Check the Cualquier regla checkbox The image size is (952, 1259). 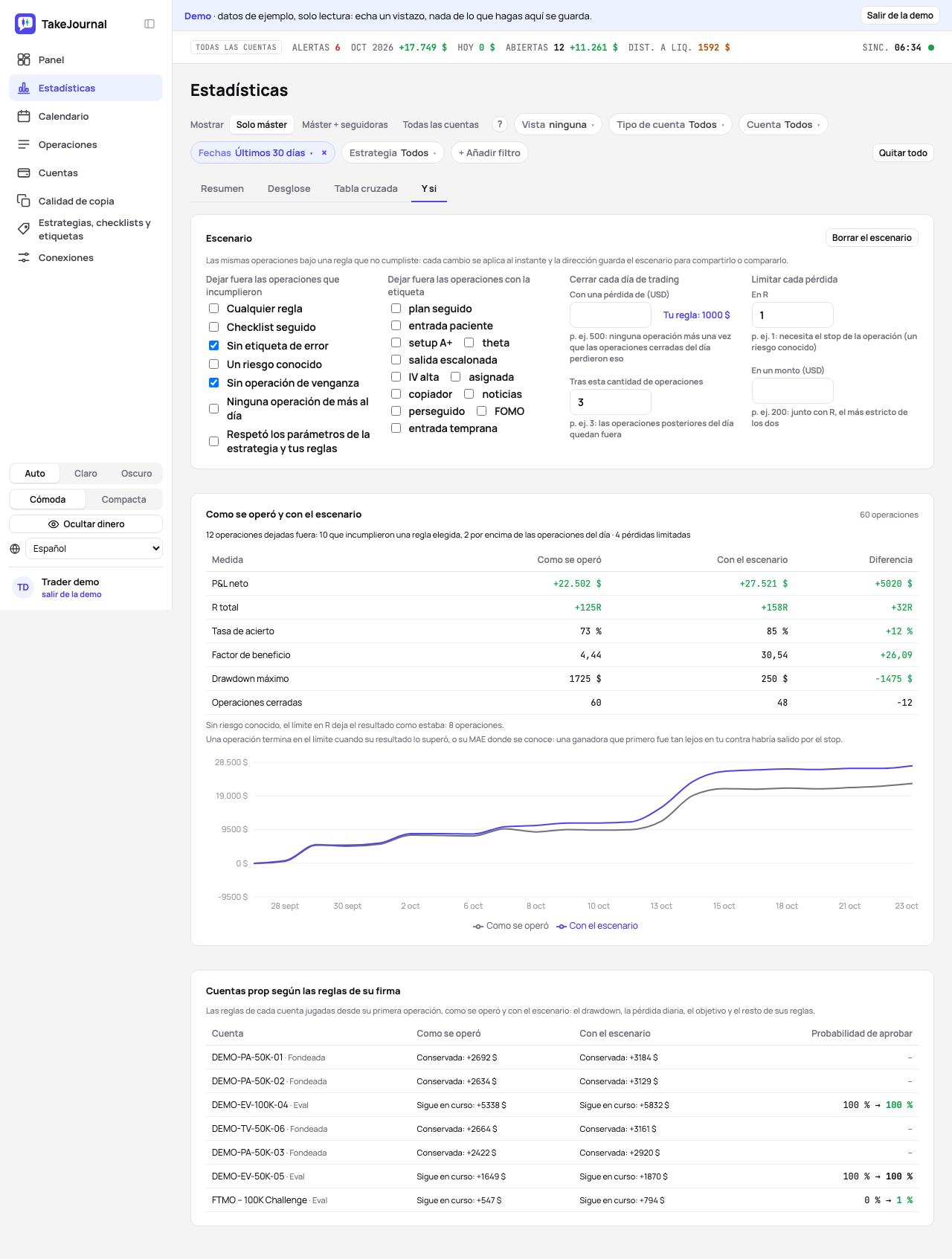click(x=213, y=309)
